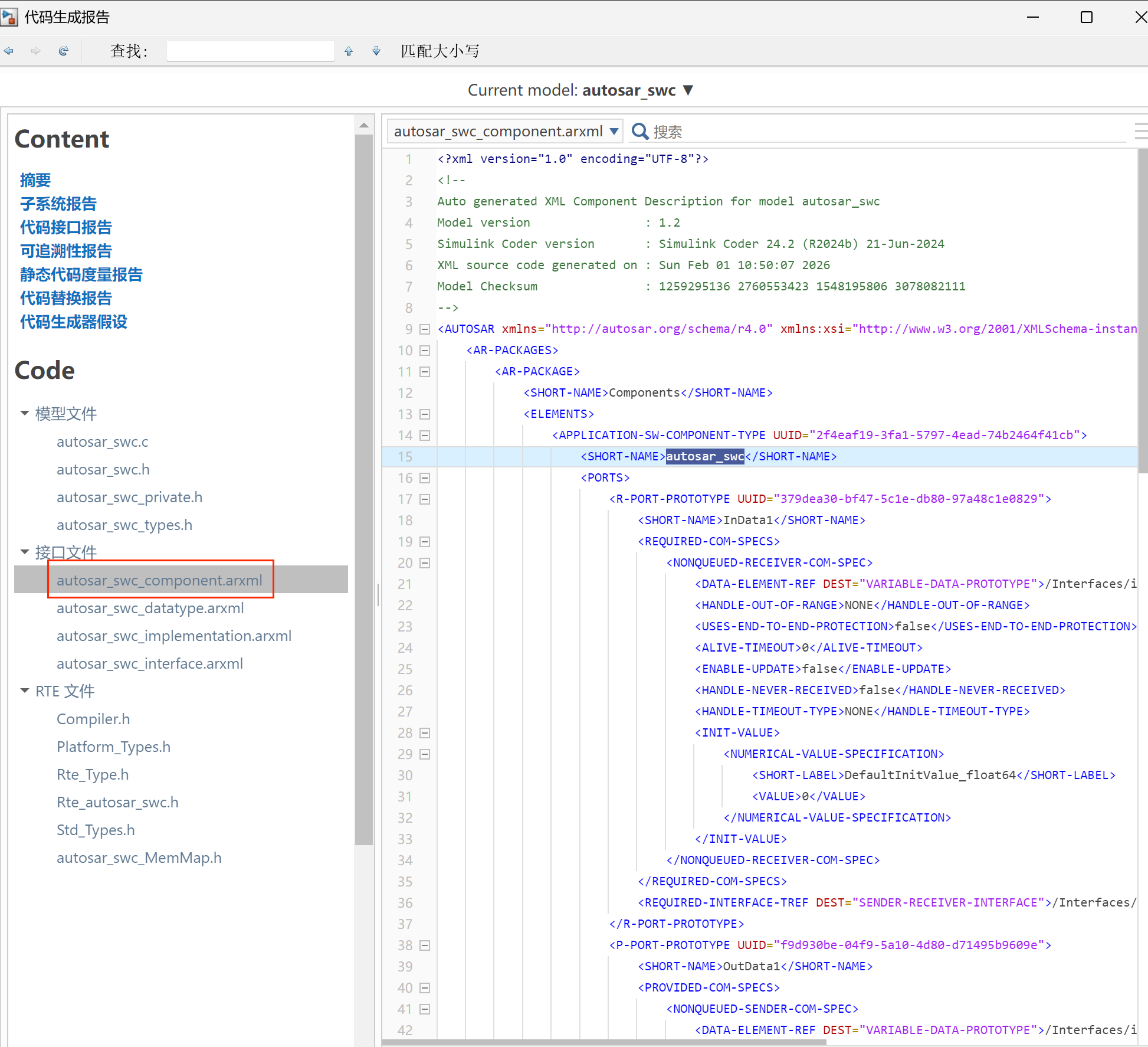Click the refresh report icon

(x=64, y=51)
